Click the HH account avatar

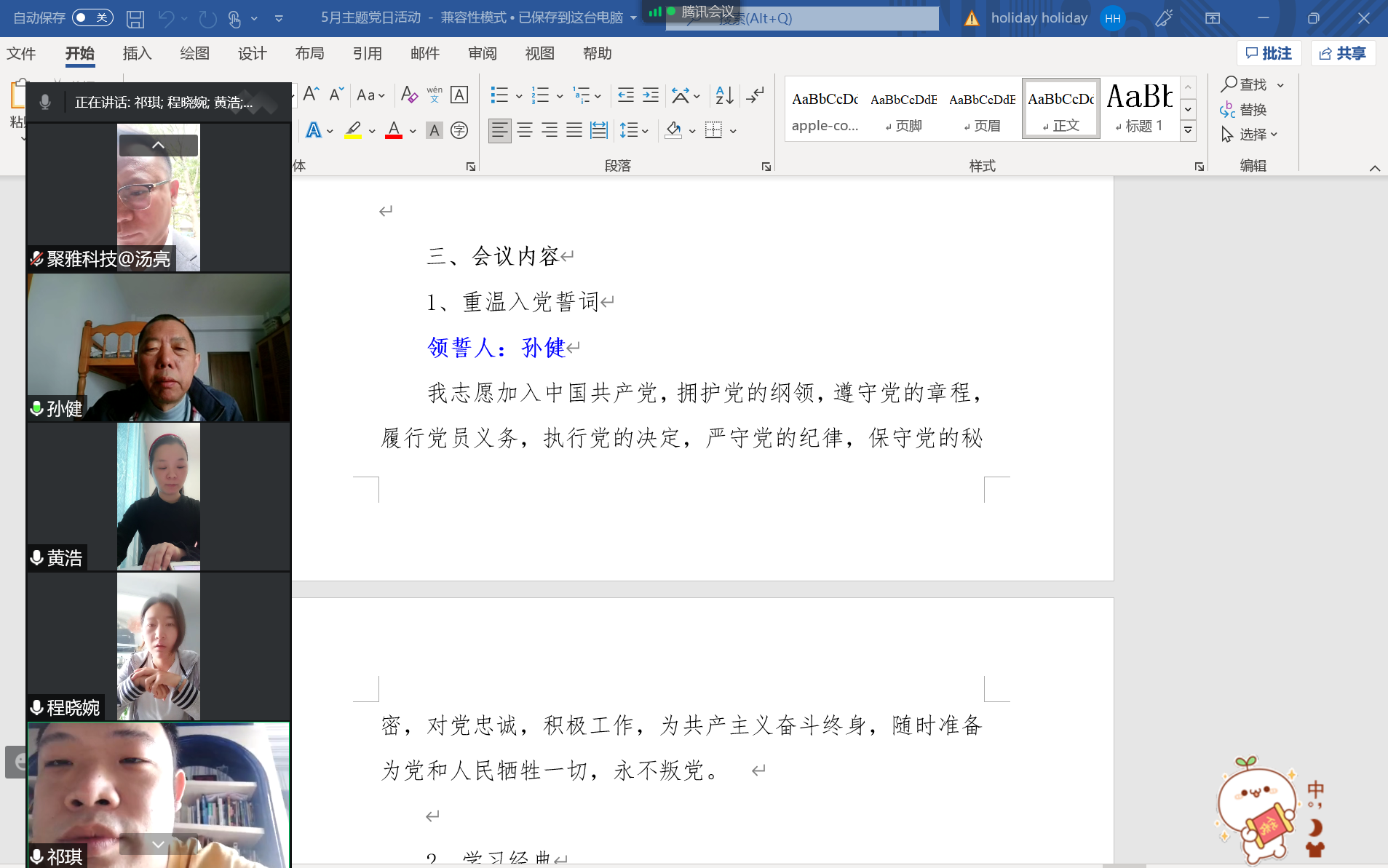pos(1113,18)
